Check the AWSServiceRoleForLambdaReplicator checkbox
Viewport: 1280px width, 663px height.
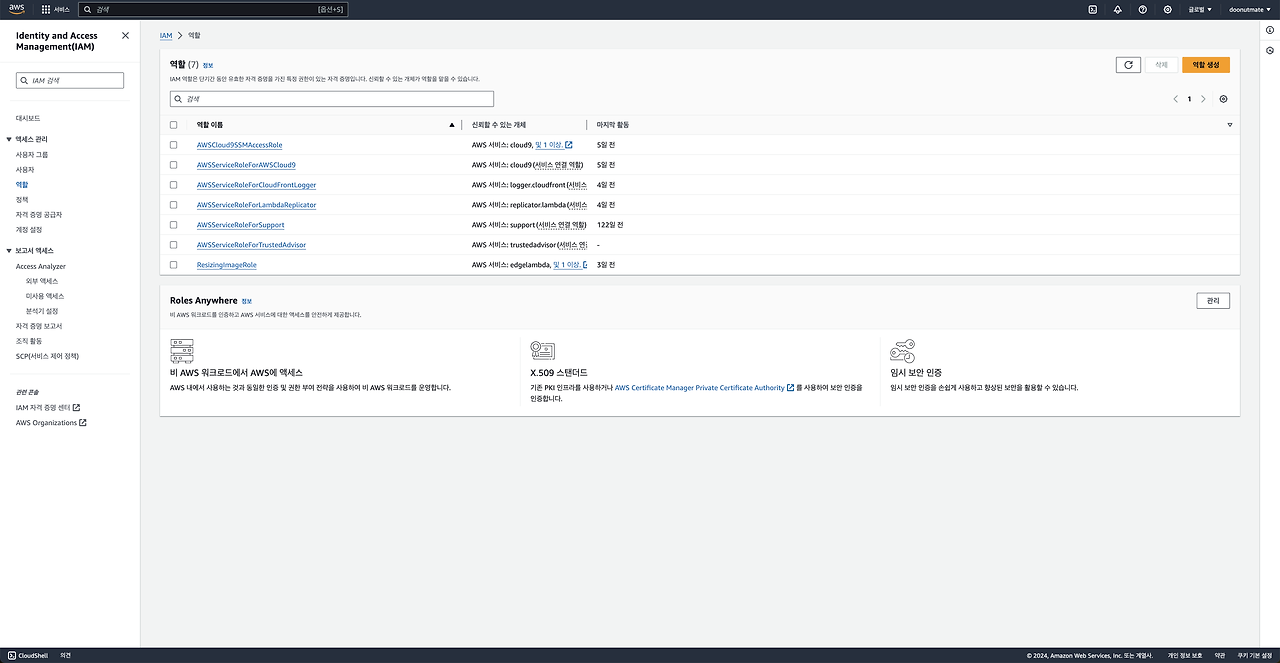tap(174, 205)
